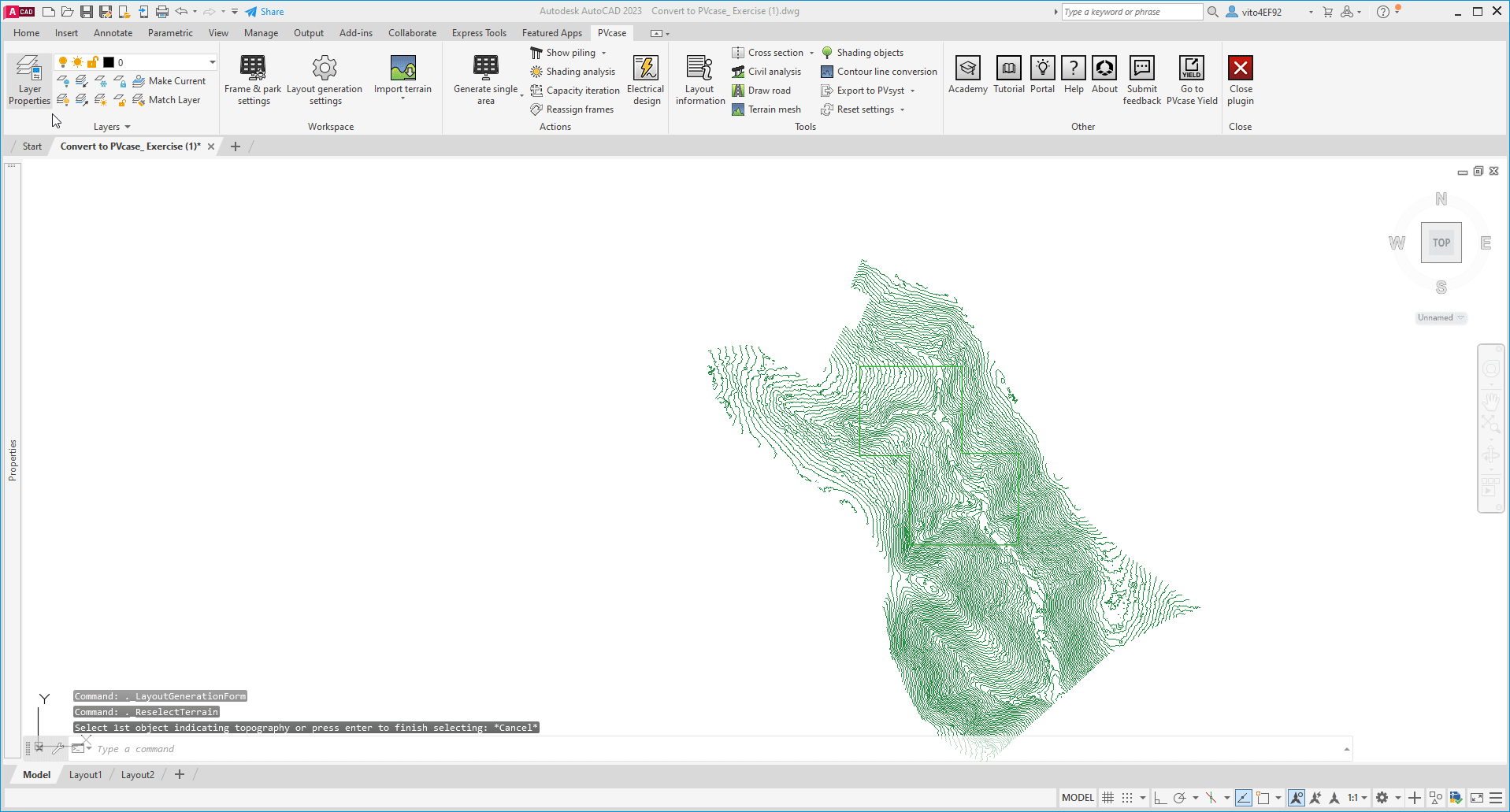Image resolution: width=1510 pixels, height=812 pixels.
Task: Click Shading objects tool
Action: tap(862, 53)
